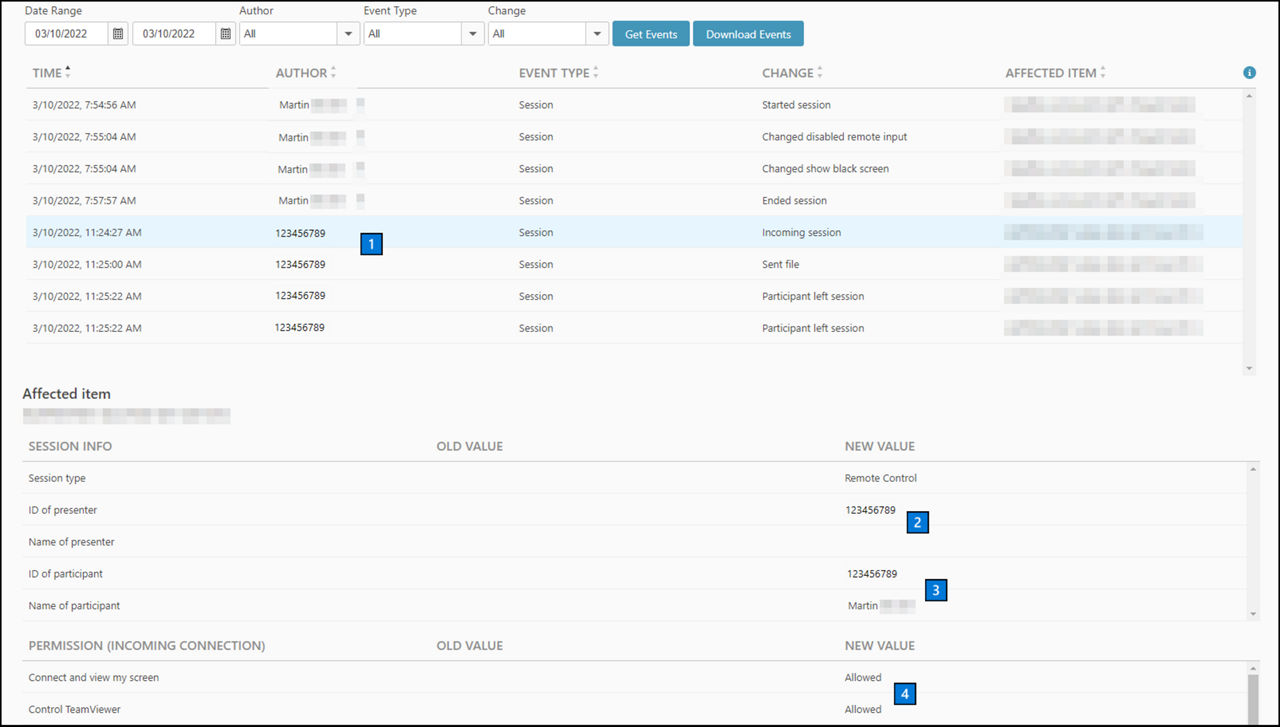Expand the Event Type filter dropdown
Screen dimensions: 1280x727
coord(473,34)
